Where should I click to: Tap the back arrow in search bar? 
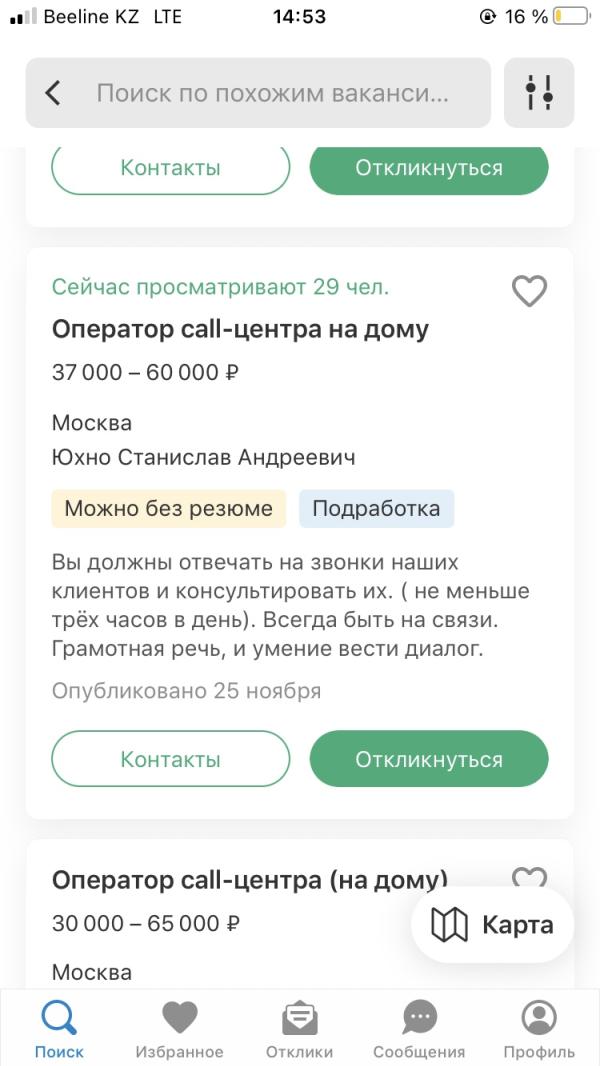[x=53, y=93]
